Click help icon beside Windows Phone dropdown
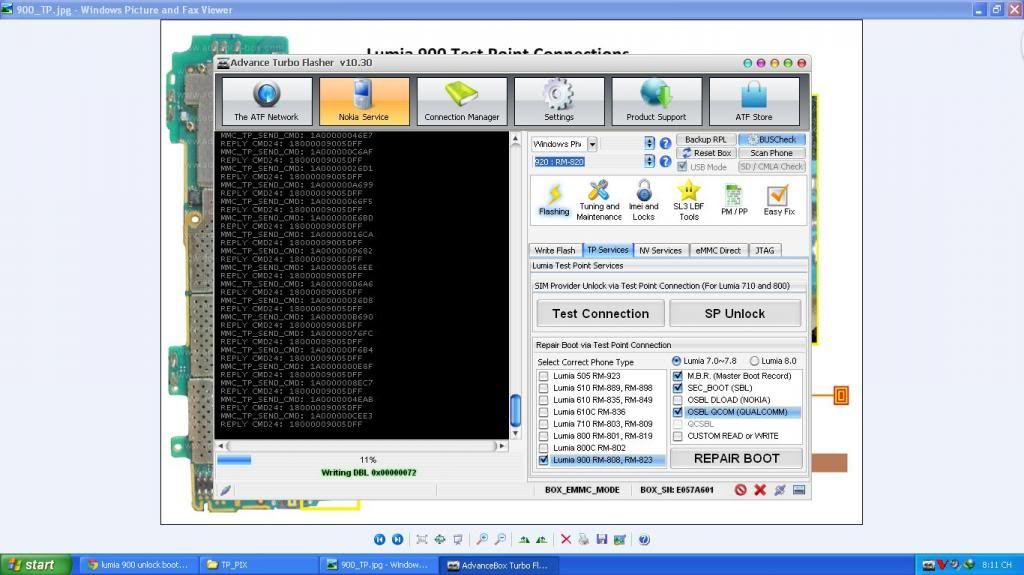The width and height of the screenshot is (1024, 575). click(x=665, y=144)
